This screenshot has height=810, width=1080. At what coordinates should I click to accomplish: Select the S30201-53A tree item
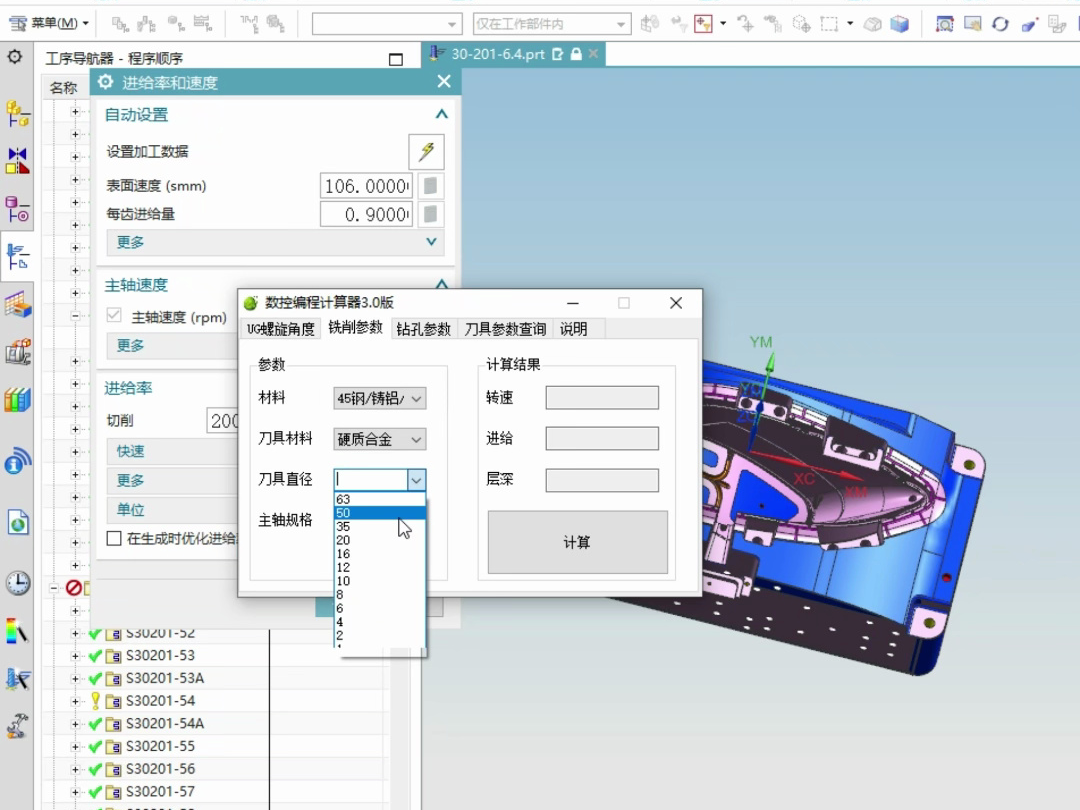pos(165,678)
